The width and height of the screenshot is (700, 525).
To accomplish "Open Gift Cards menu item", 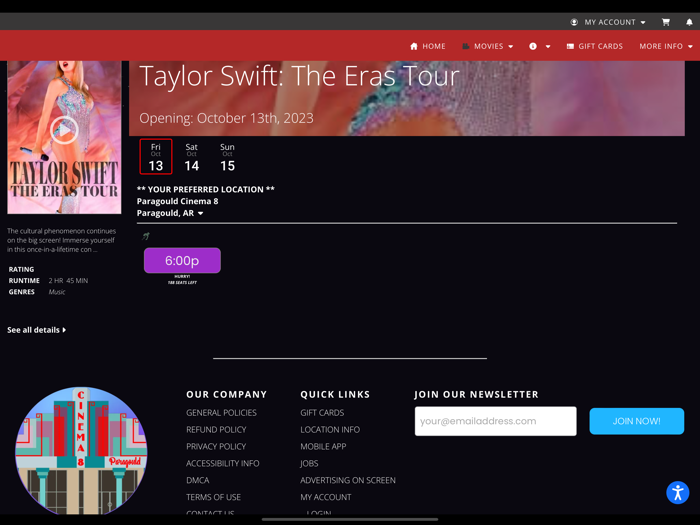I will 600,46.
